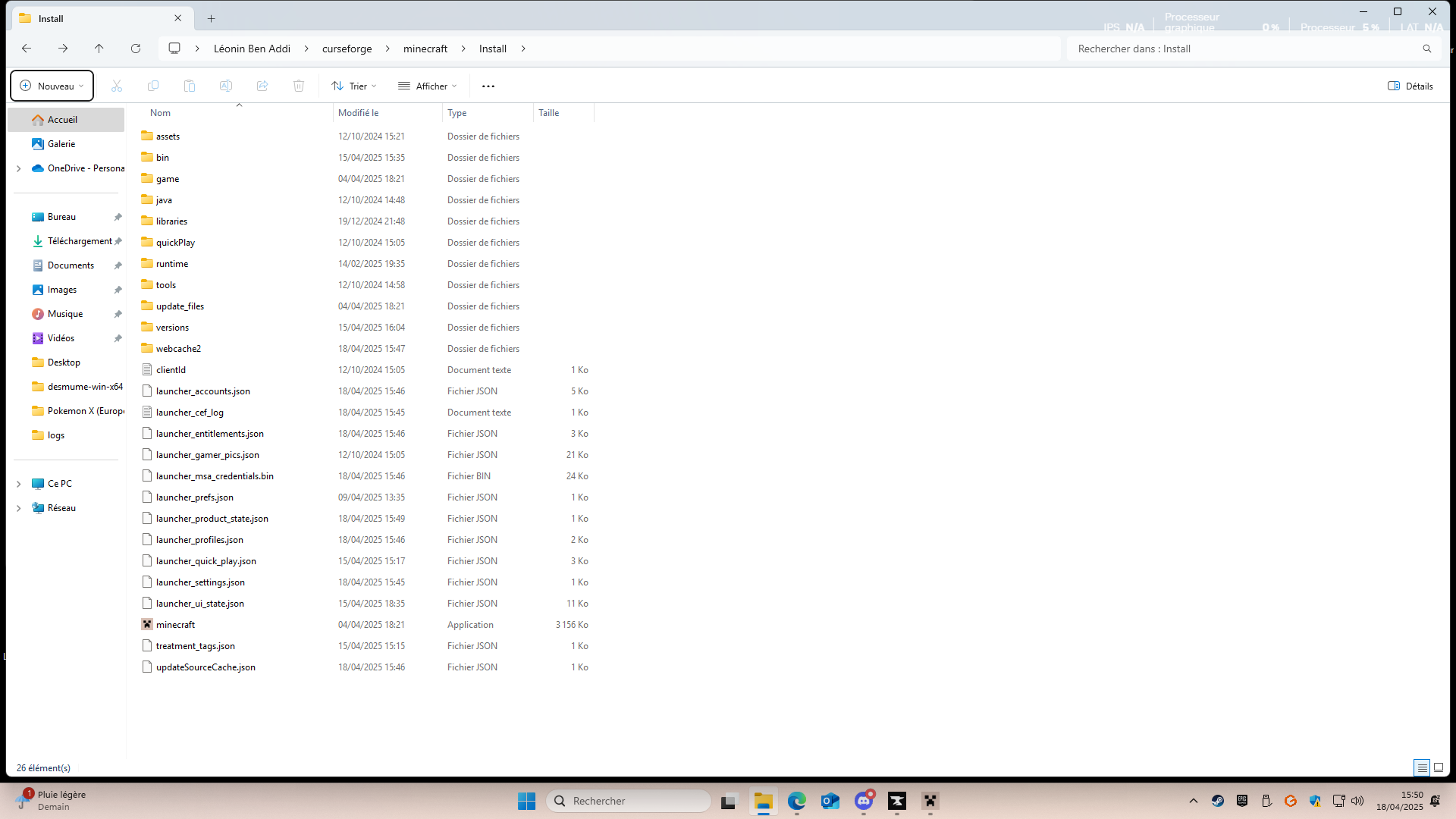The height and width of the screenshot is (819, 1456).
Task: Sort by Taille column header
Action: click(563, 113)
